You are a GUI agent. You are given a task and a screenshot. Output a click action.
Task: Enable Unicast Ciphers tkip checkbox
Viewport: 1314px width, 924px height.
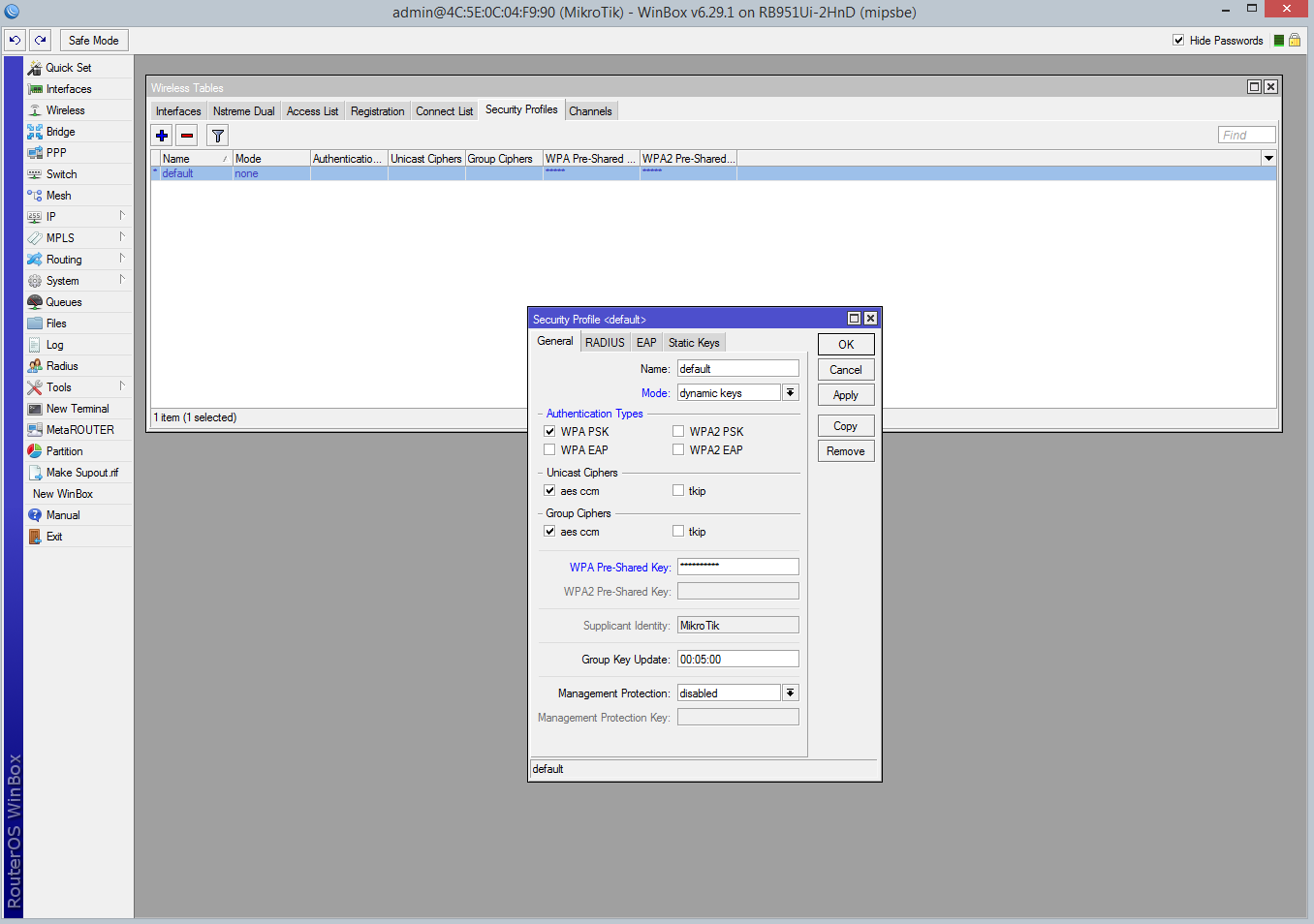tap(678, 491)
